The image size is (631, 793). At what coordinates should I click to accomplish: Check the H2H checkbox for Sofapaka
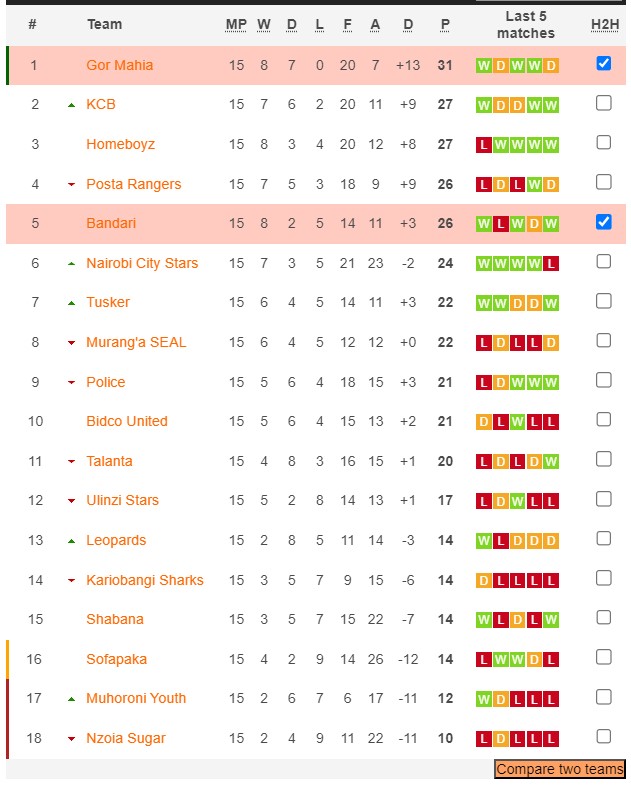pyautogui.click(x=604, y=657)
